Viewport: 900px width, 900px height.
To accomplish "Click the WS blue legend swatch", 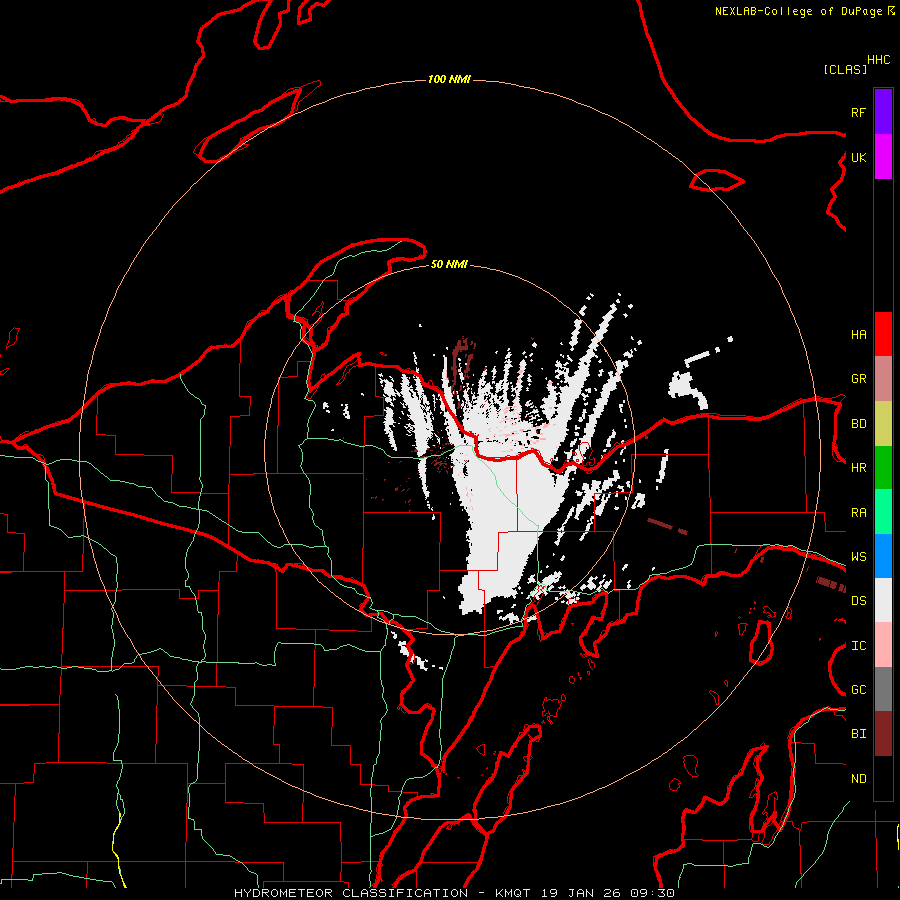I will coord(883,556).
